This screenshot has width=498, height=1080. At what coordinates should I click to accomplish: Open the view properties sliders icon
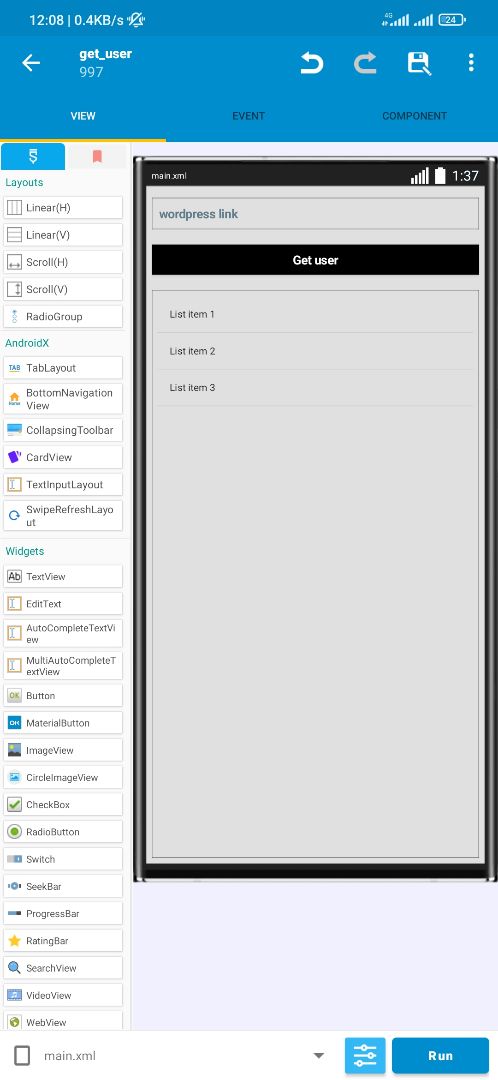[x=365, y=1055]
